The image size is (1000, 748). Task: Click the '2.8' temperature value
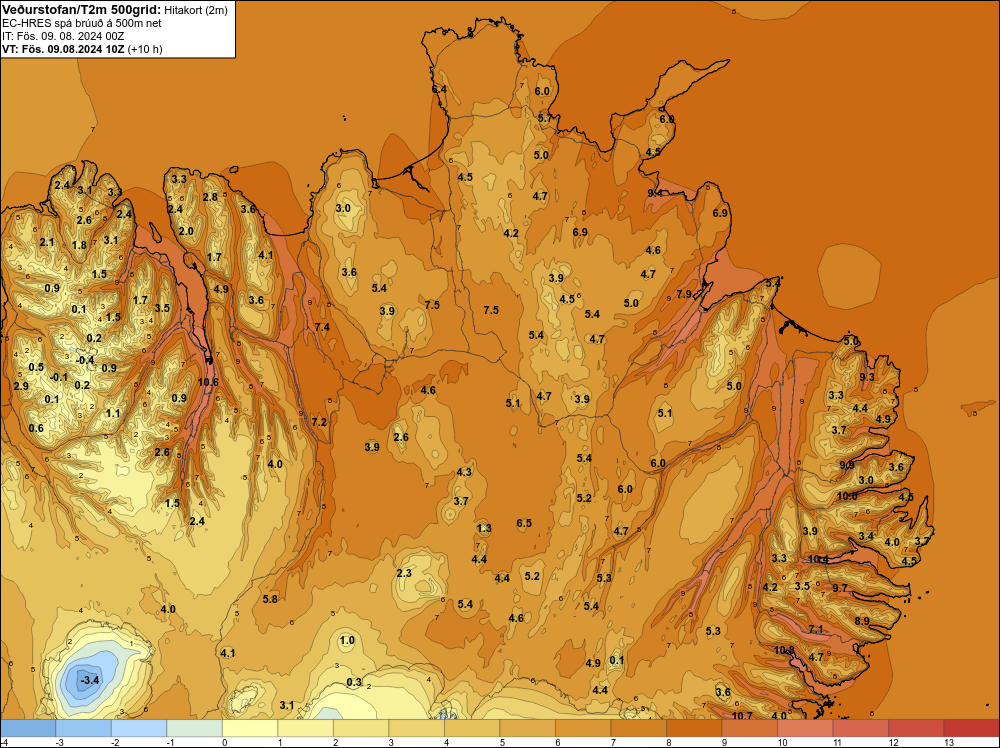[x=210, y=197]
